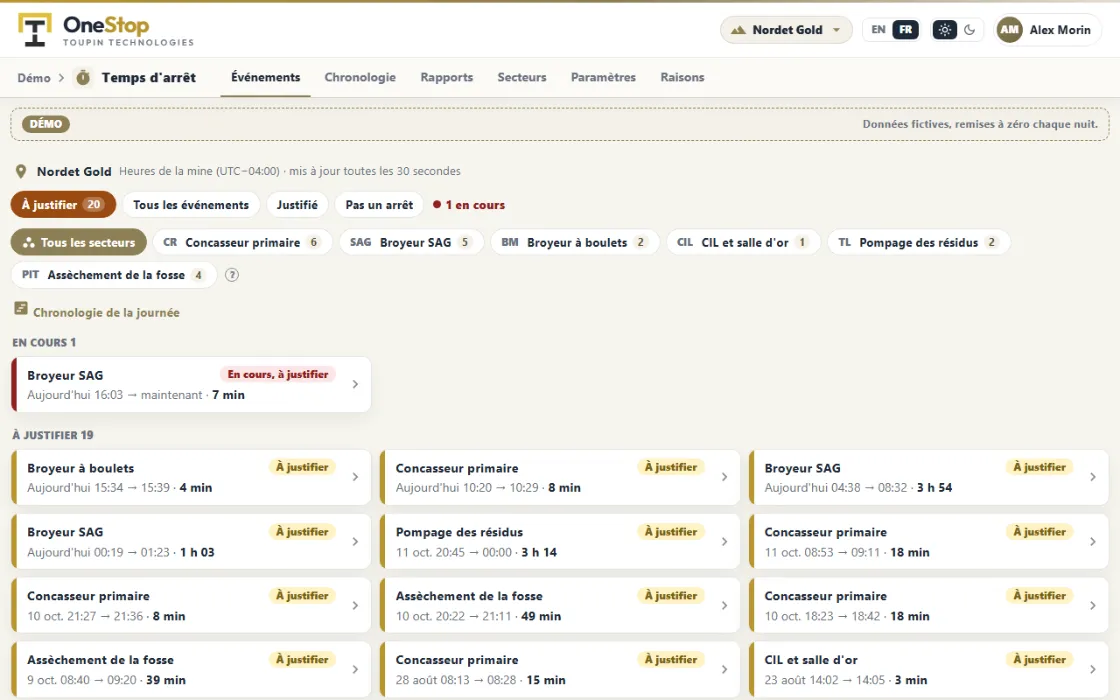Open the Rapports tab

[x=446, y=77]
